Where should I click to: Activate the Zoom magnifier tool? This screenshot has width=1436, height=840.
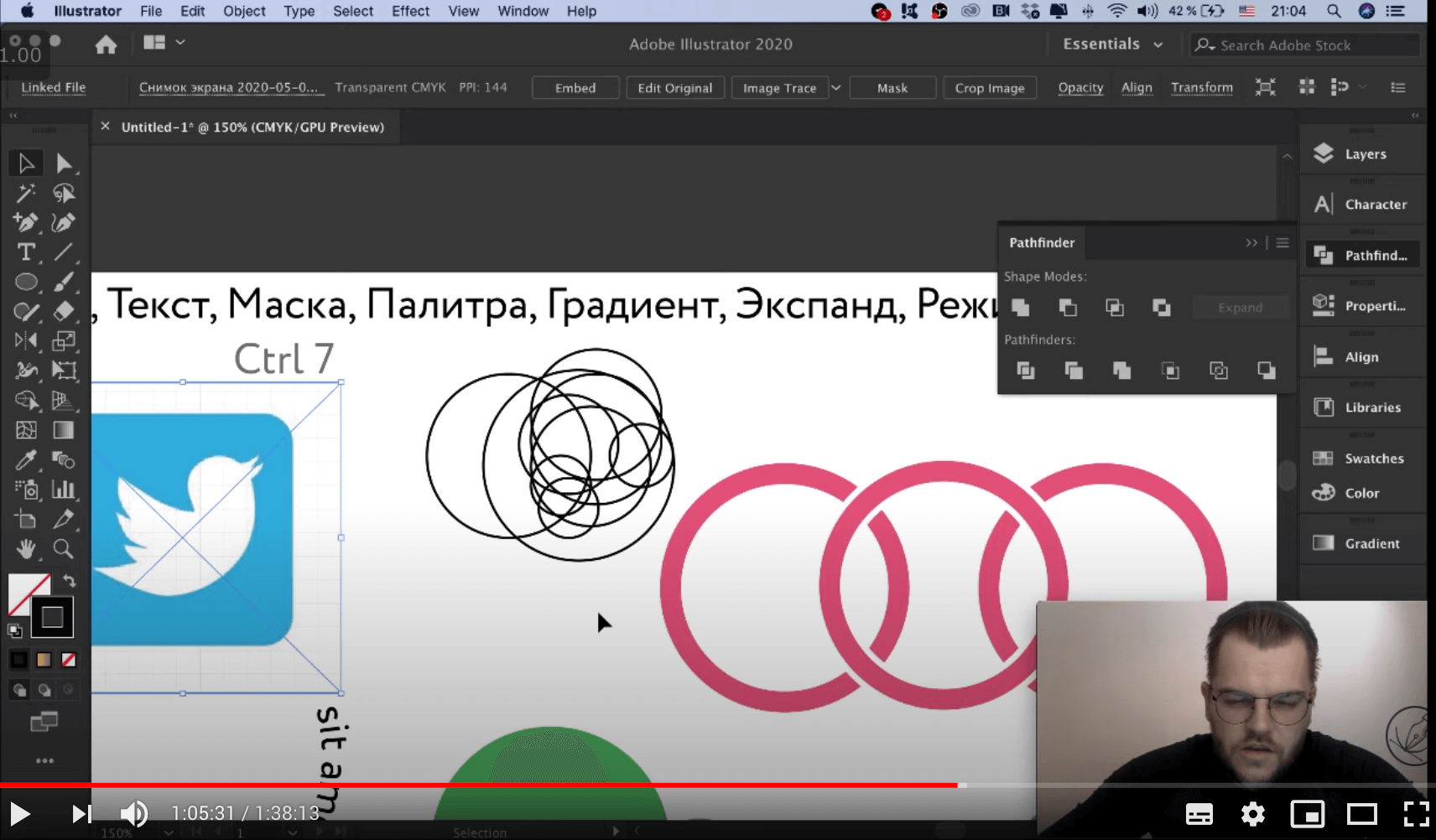click(63, 549)
